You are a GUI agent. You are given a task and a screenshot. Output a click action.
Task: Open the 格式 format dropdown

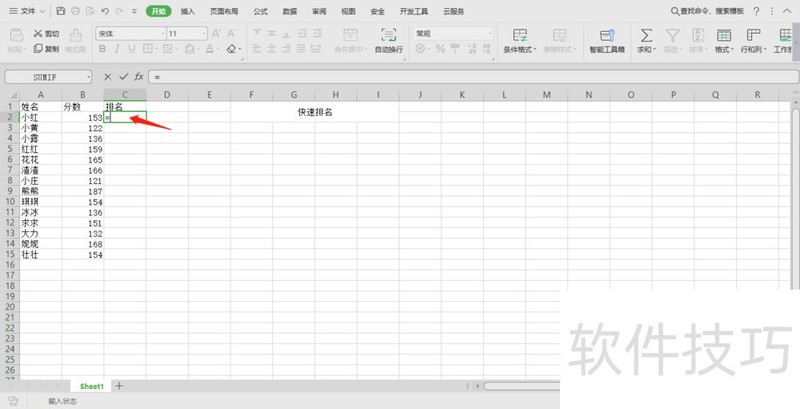click(x=724, y=41)
